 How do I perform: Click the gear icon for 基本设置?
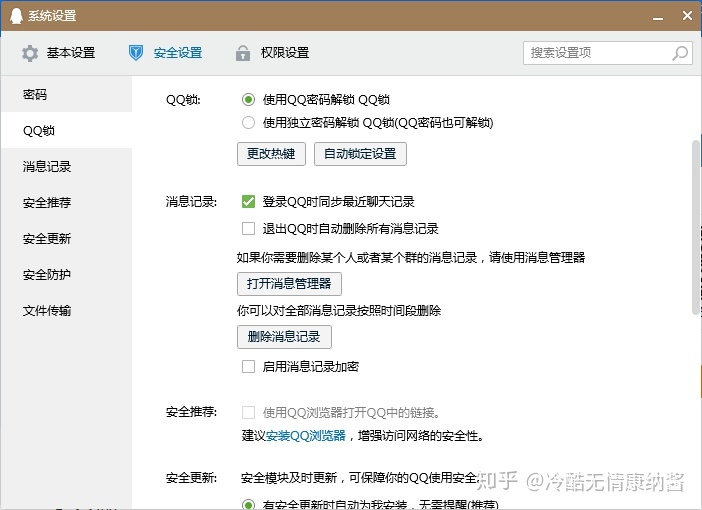pyautogui.click(x=30, y=53)
